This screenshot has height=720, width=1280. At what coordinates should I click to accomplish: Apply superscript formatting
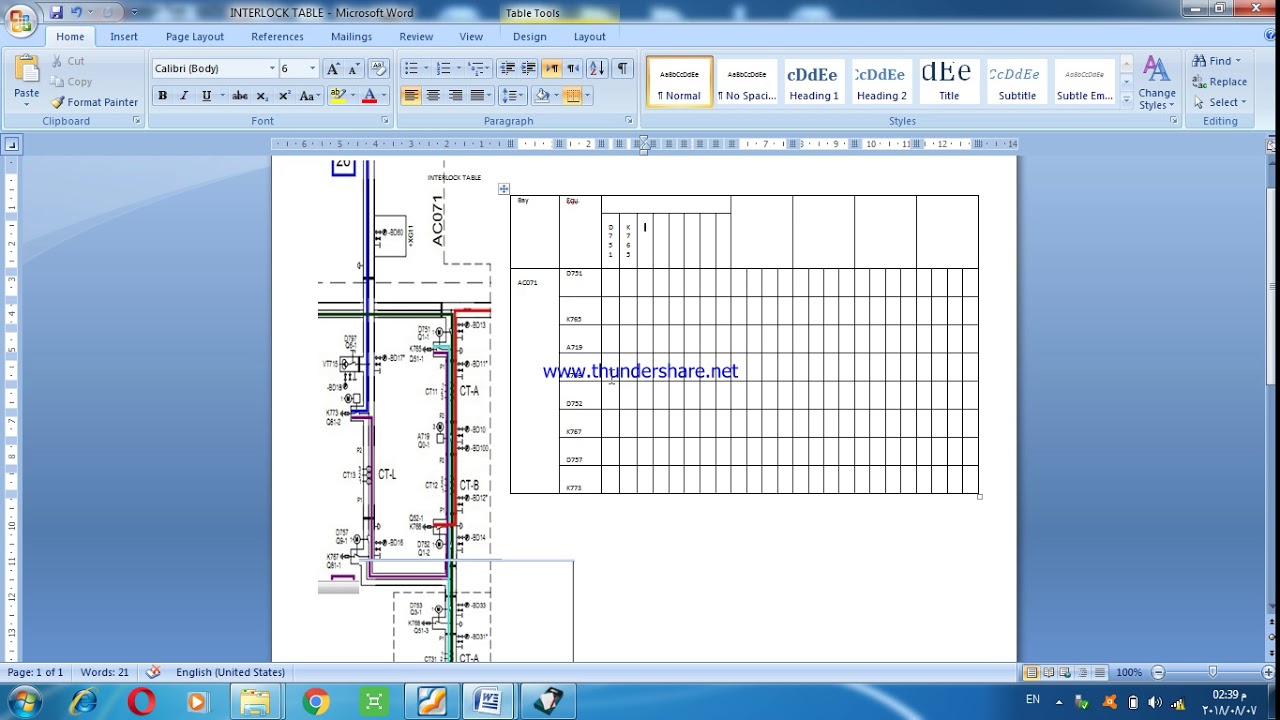(x=284, y=96)
